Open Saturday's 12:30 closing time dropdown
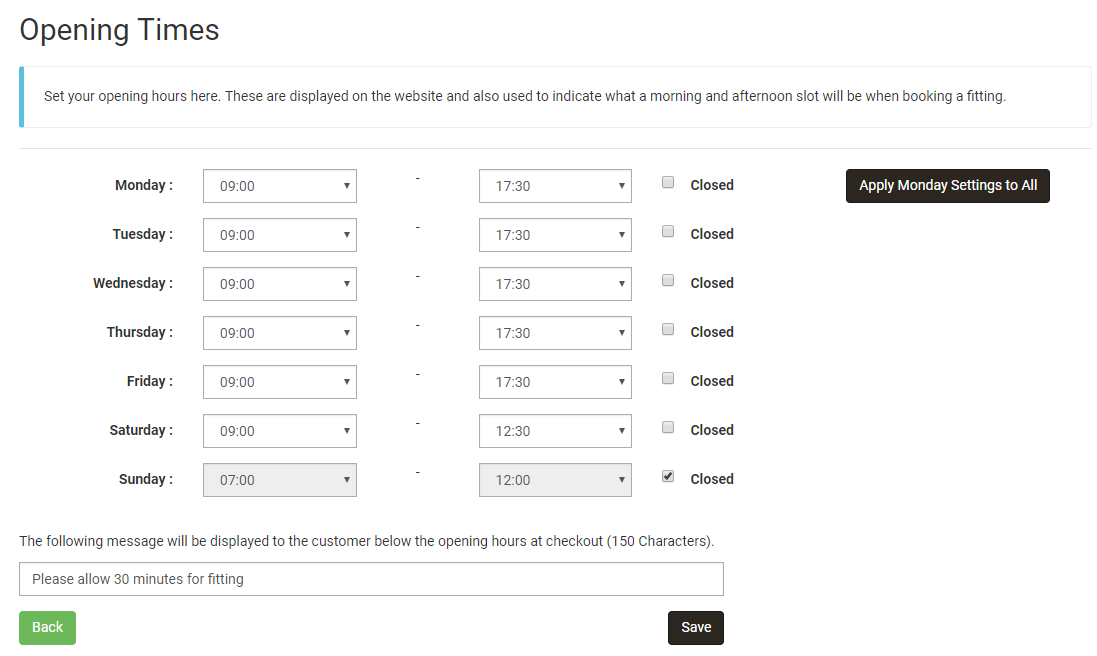This screenshot has height=656, width=1097. point(555,431)
